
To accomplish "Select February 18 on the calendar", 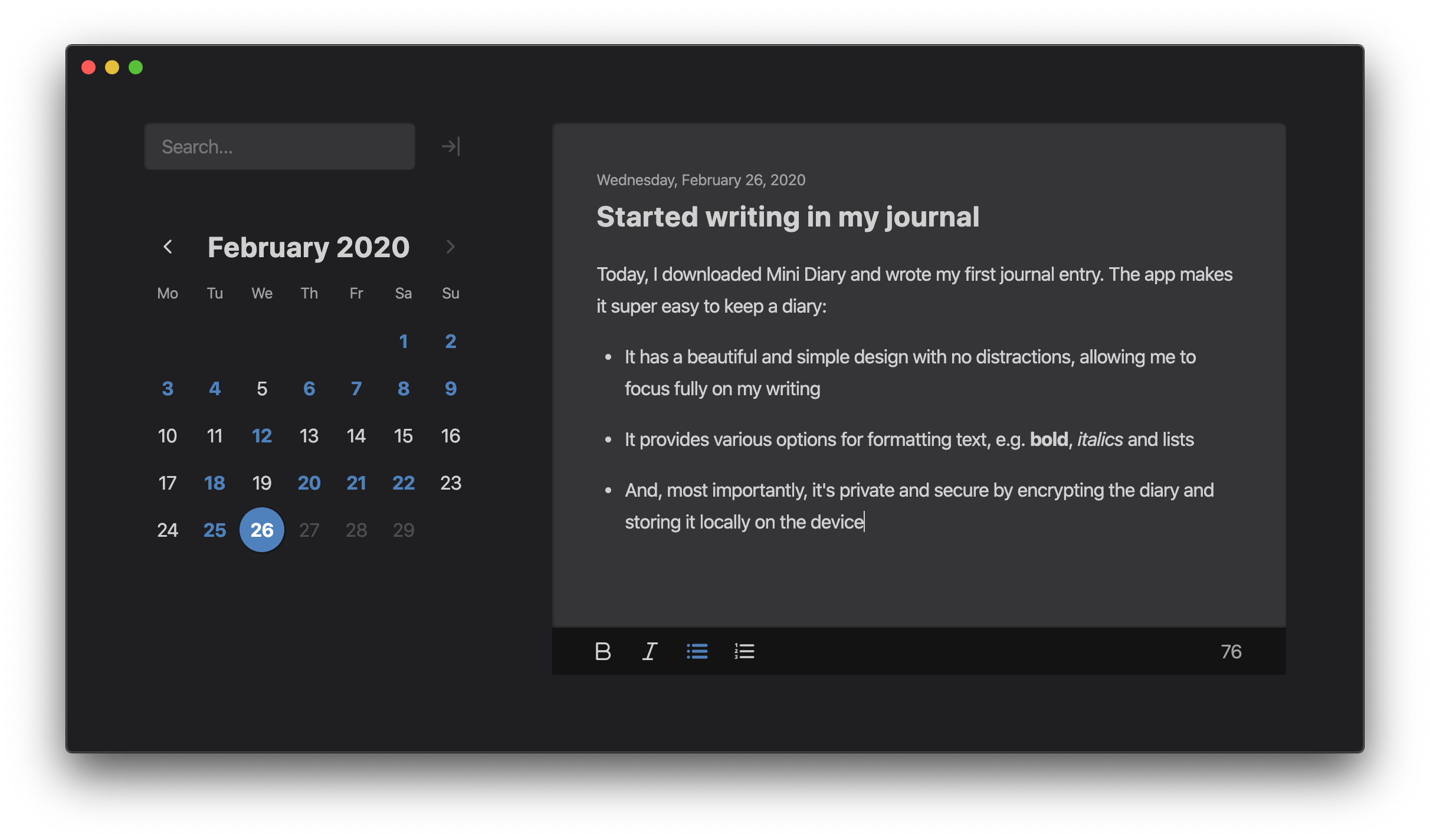I will [214, 482].
